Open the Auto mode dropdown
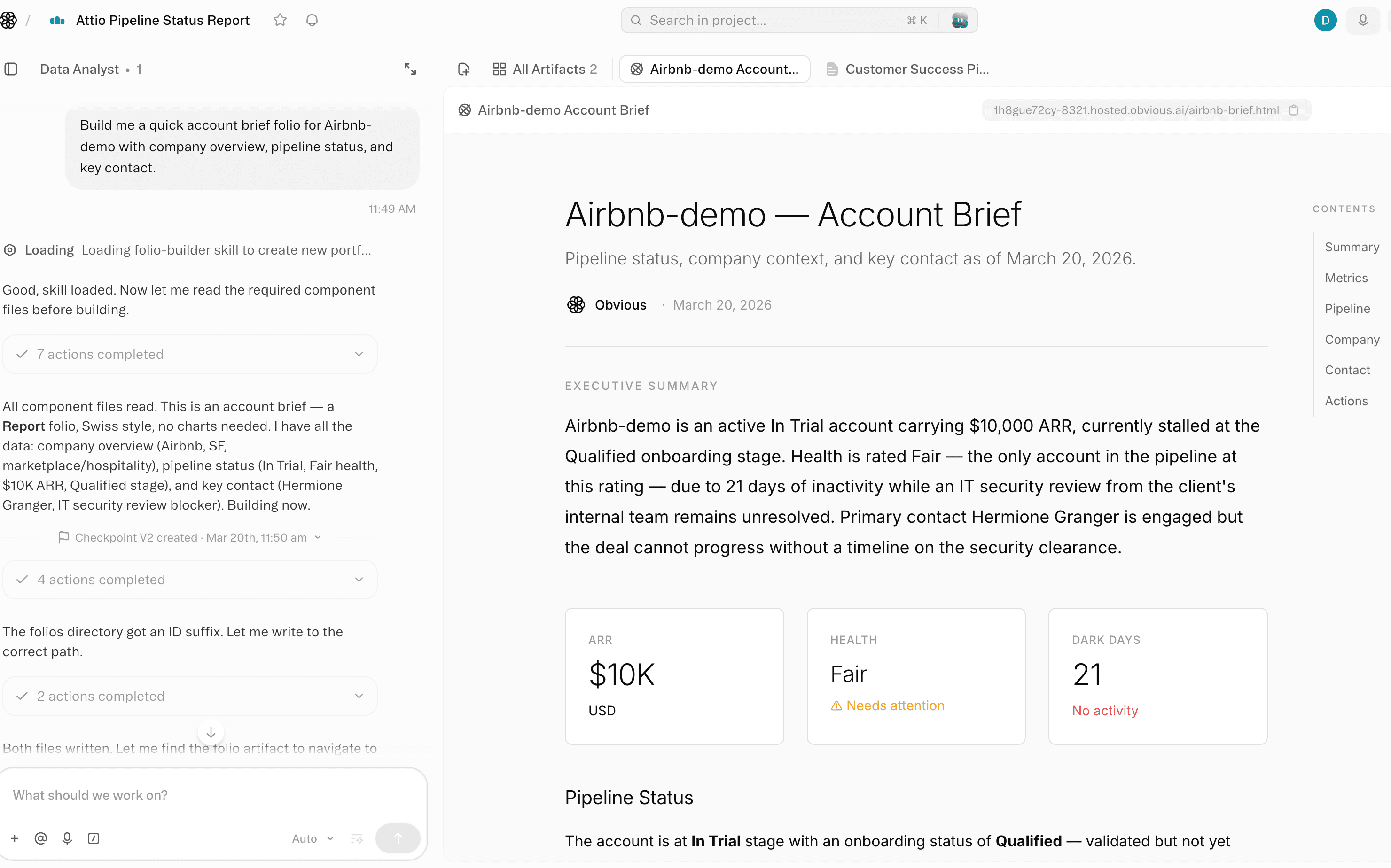The height and width of the screenshot is (868, 1391). coord(313,839)
